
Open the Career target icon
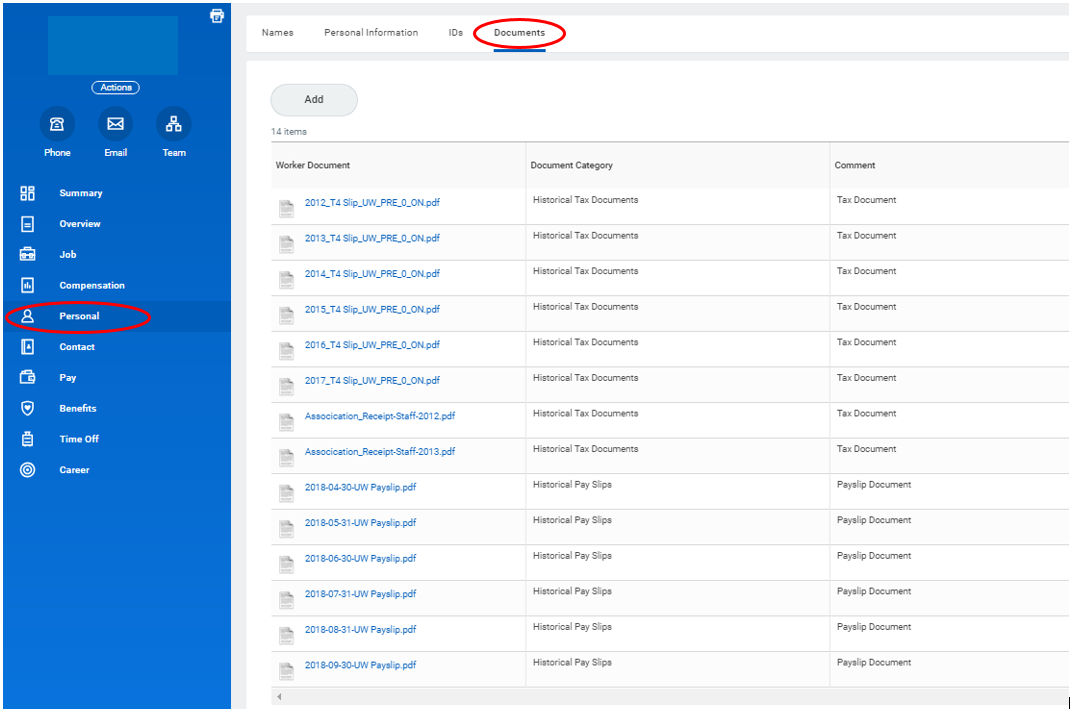pyautogui.click(x=28, y=470)
